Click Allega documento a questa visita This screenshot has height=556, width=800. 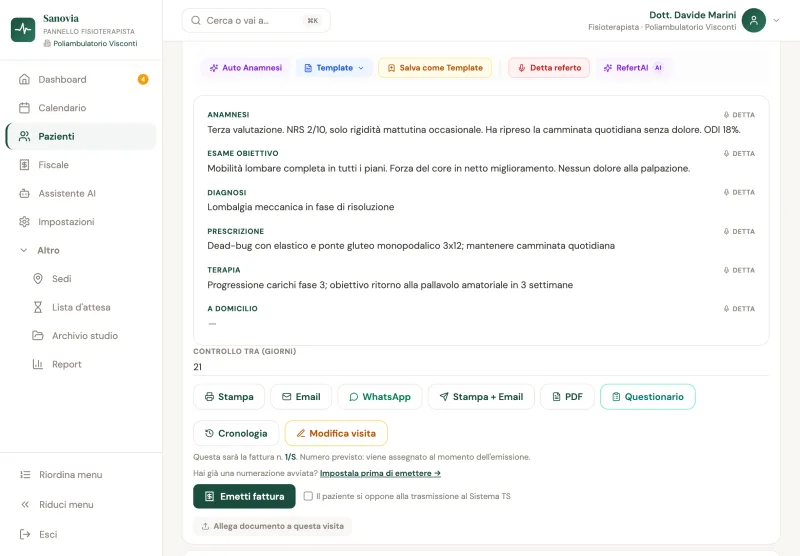[x=272, y=526]
